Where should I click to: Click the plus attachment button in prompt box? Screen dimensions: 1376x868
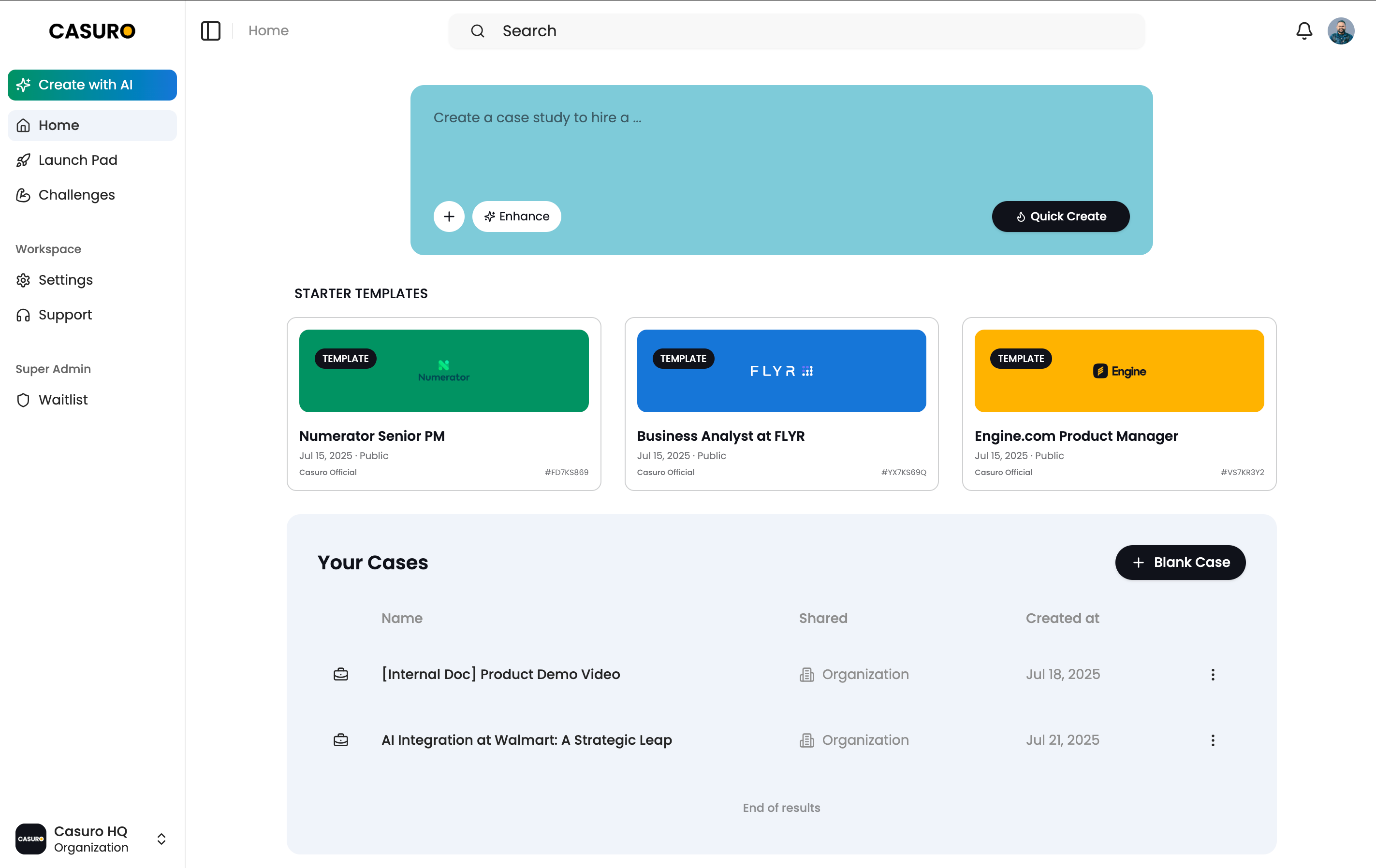[449, 217]
